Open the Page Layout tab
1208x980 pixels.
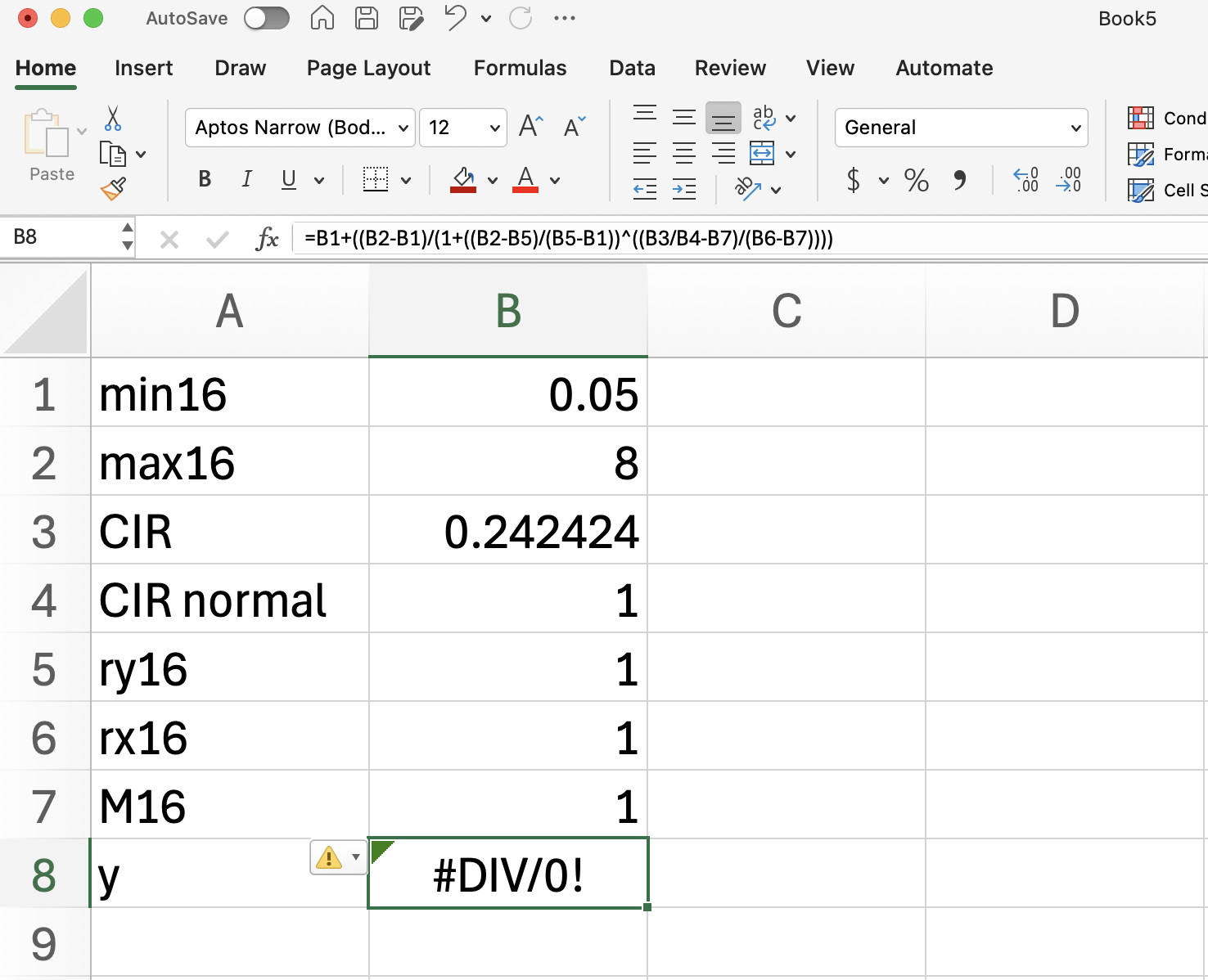pos(368,68)
